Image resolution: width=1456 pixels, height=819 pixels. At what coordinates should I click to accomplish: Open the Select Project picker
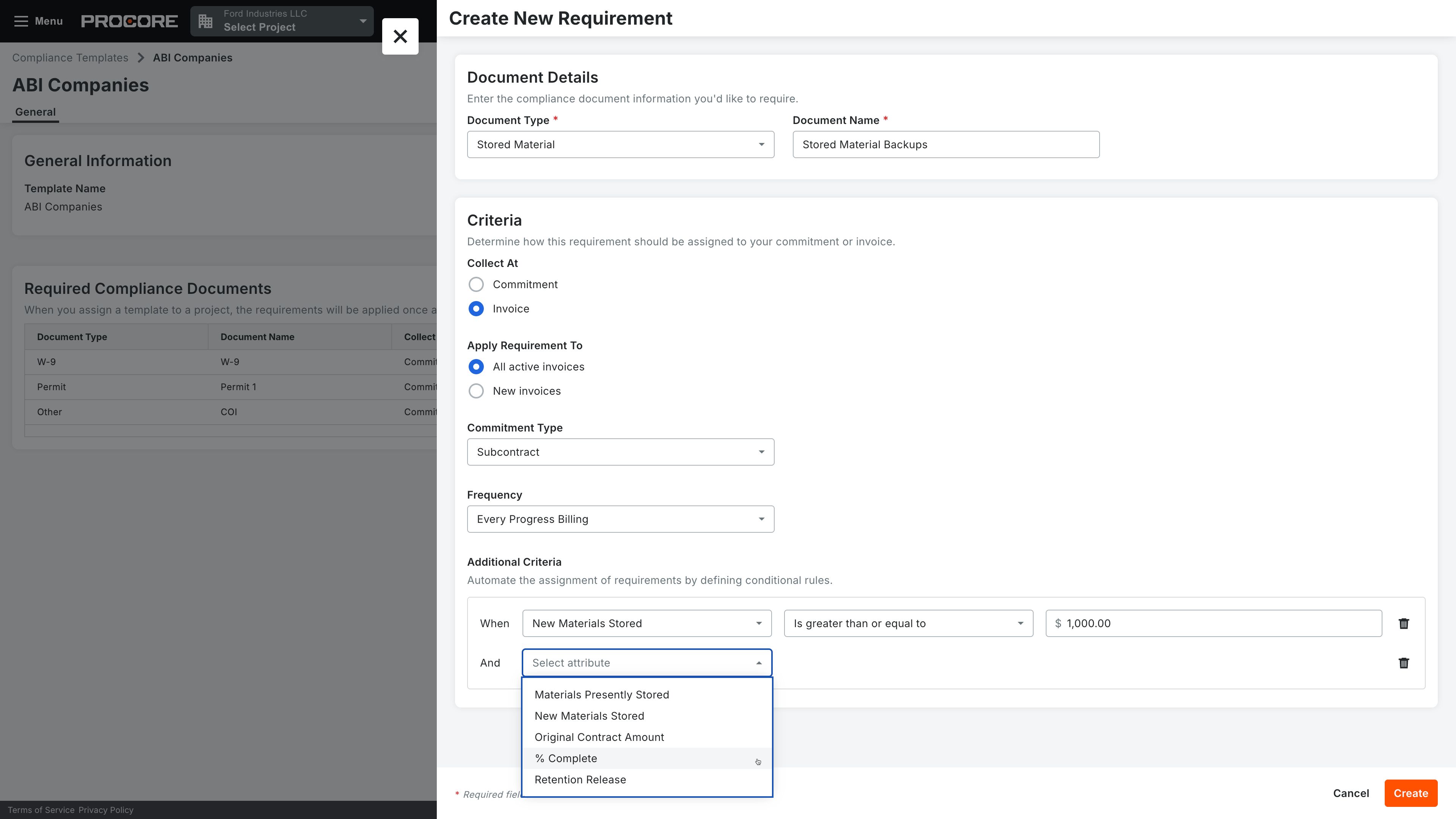(x=281, y=21)
